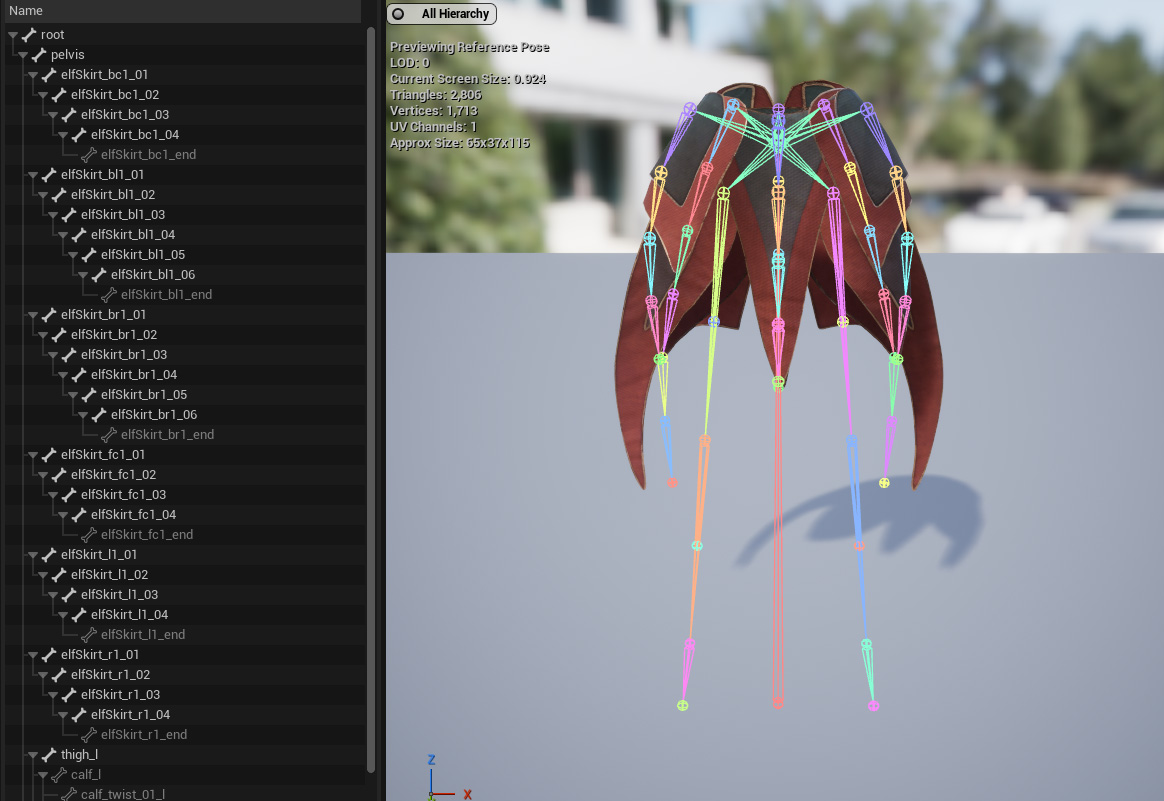Click the bone icon for elfSkirt_bl1_01
Screen dimensions: 1164x801
49,175
